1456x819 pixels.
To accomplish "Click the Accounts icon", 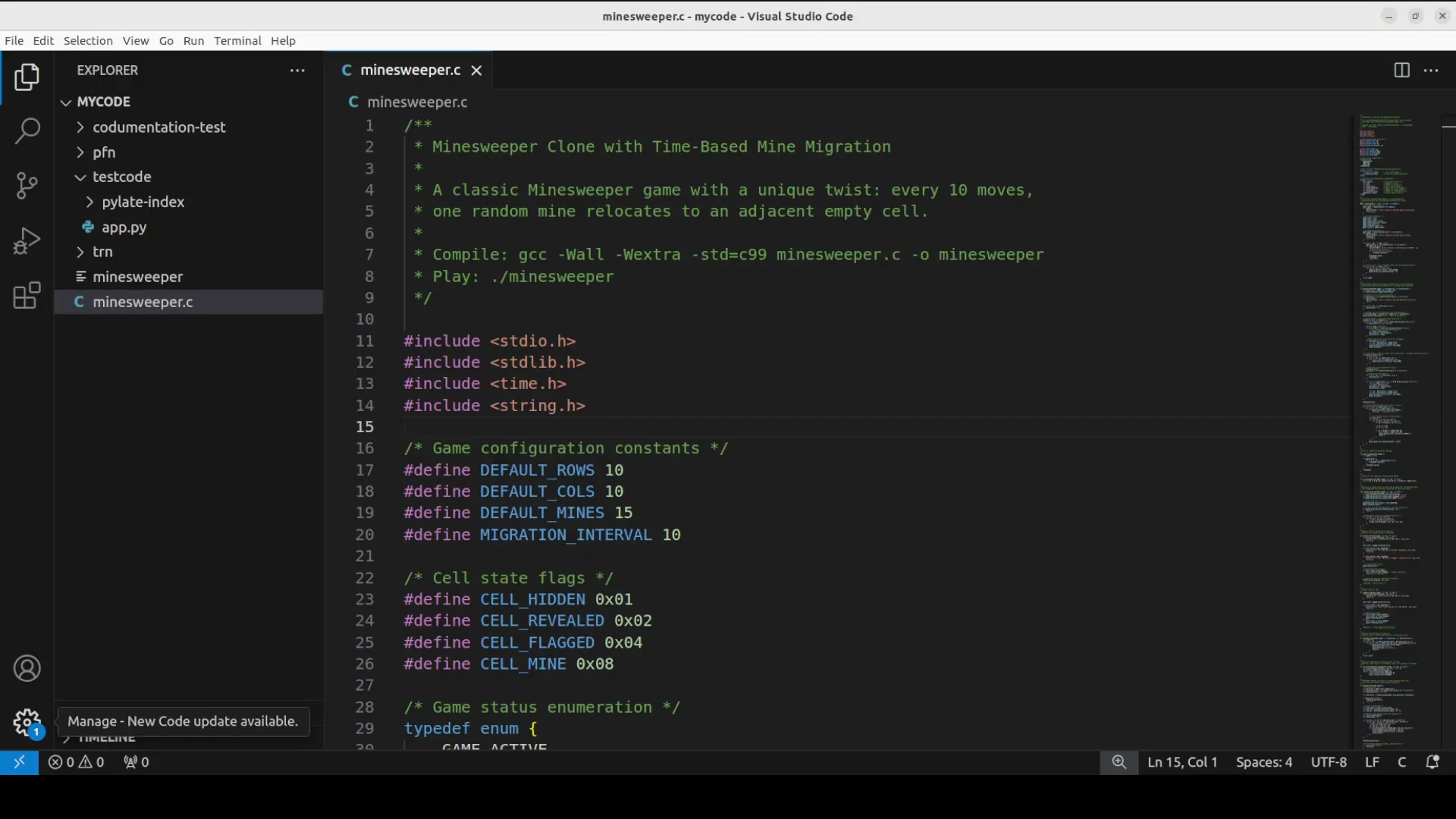I will tap(27, 669).
